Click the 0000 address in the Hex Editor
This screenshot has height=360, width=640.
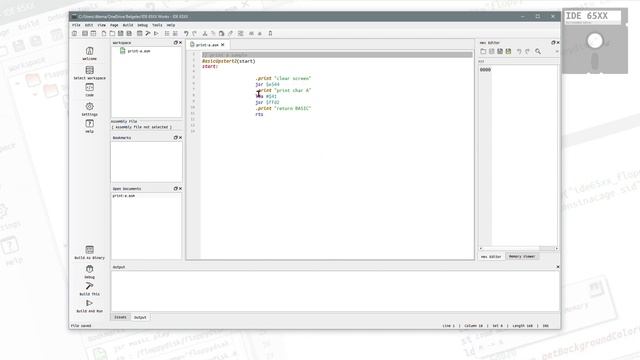pyautogui.click(x=485, y=70)
